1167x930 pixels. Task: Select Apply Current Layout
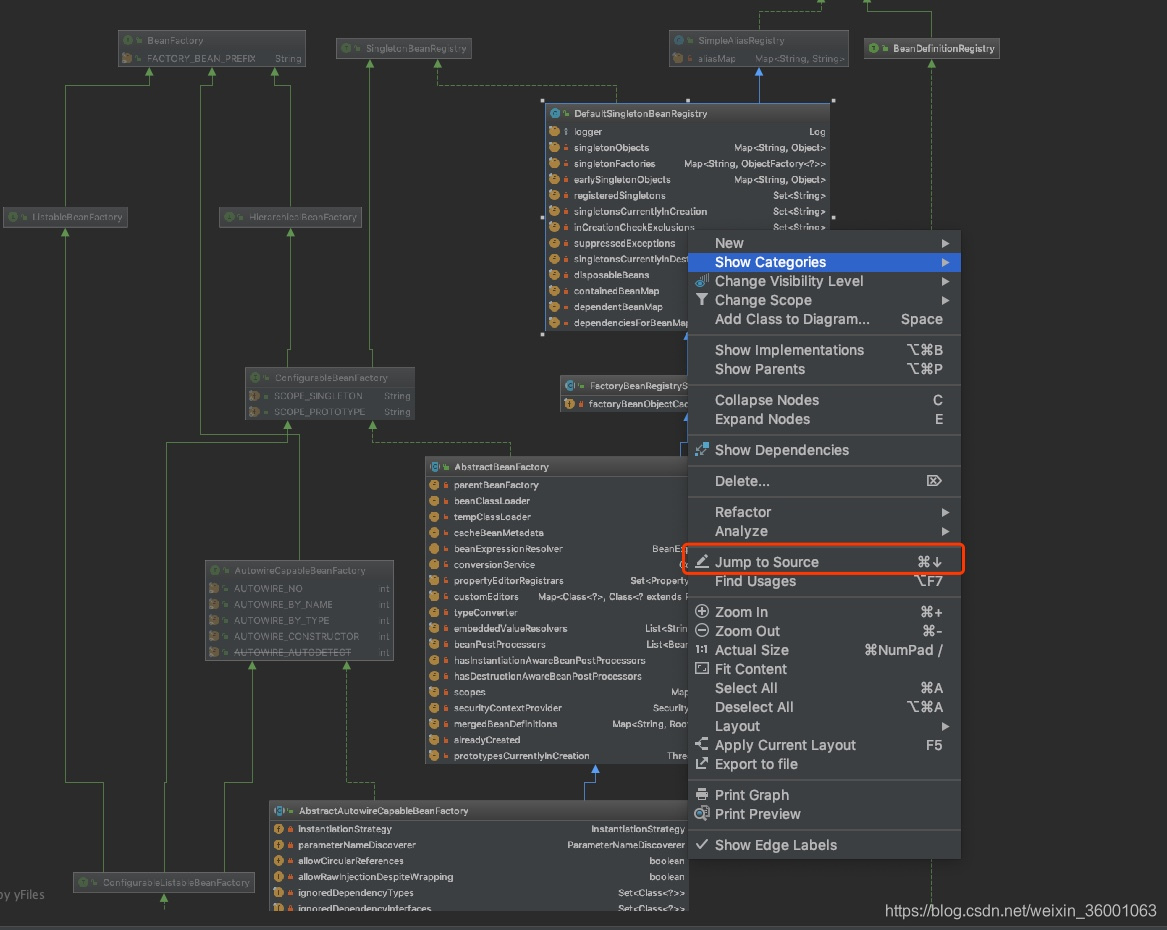824,745
